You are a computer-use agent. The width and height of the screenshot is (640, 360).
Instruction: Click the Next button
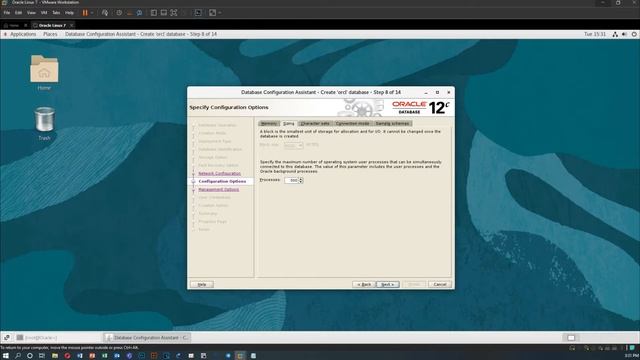[387, 284]
